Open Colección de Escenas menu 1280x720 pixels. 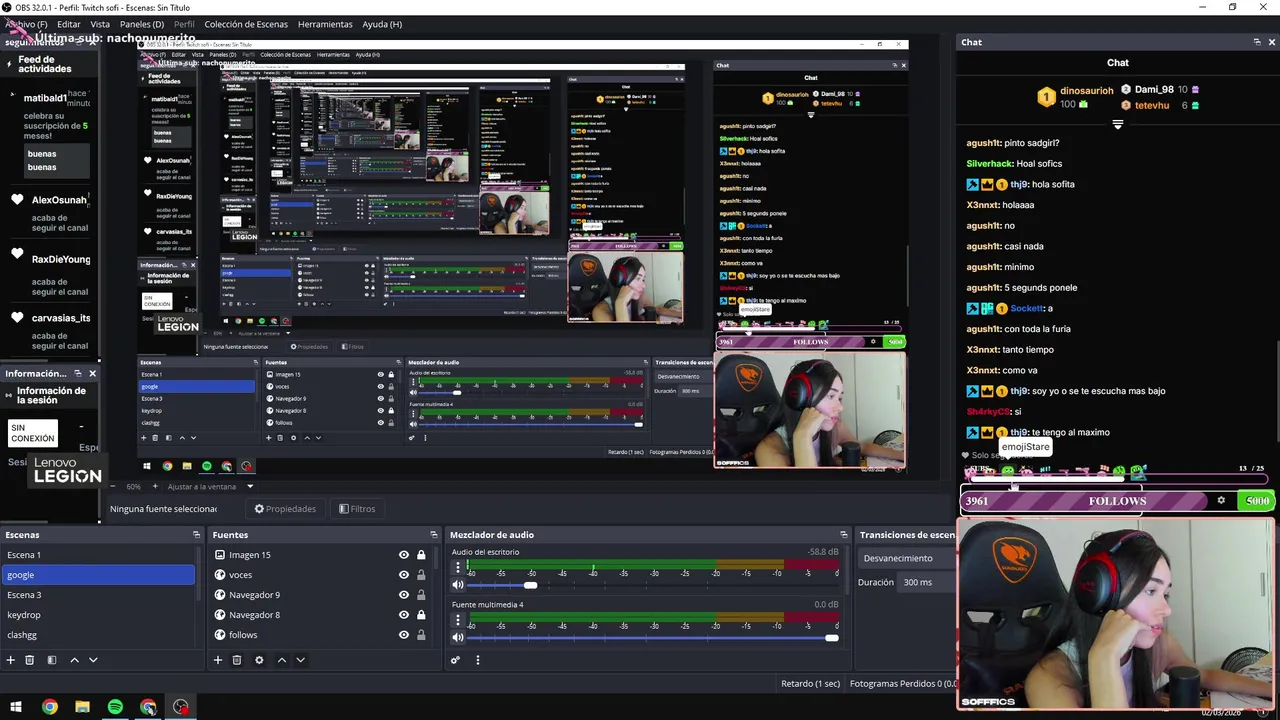[246, 24]
